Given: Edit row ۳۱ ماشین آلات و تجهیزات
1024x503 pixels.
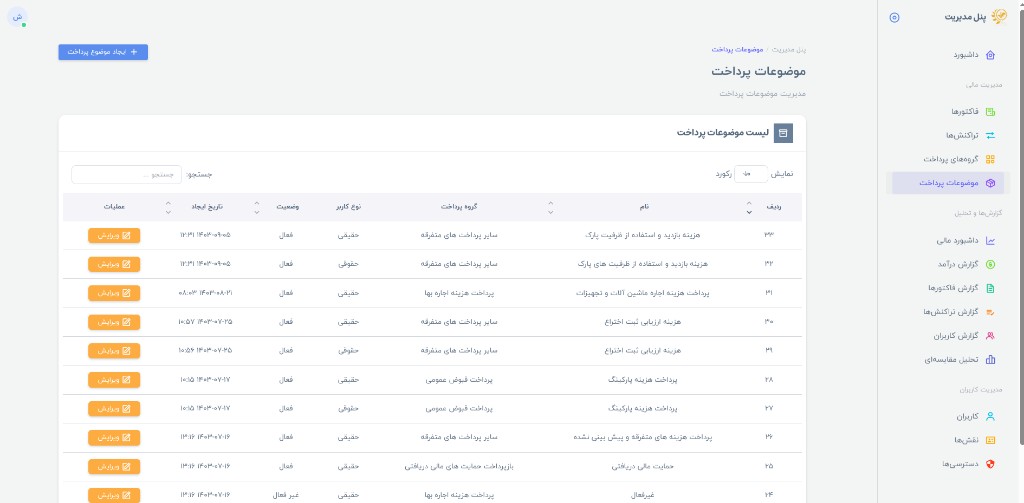Looking at the screenshot, I should pyautogui.click(x=114, y=293).
